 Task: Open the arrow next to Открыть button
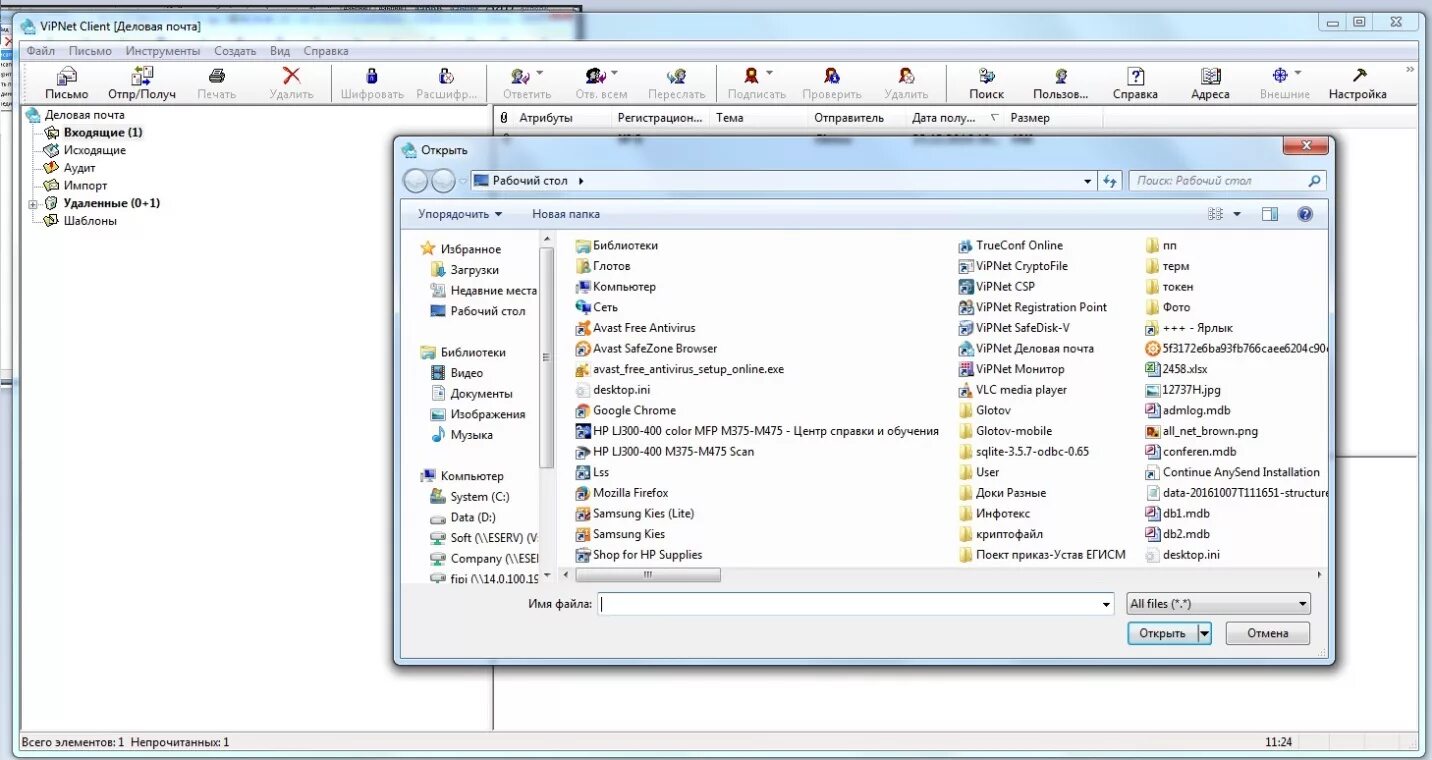pyautogui.click(x=1204, y=633)
